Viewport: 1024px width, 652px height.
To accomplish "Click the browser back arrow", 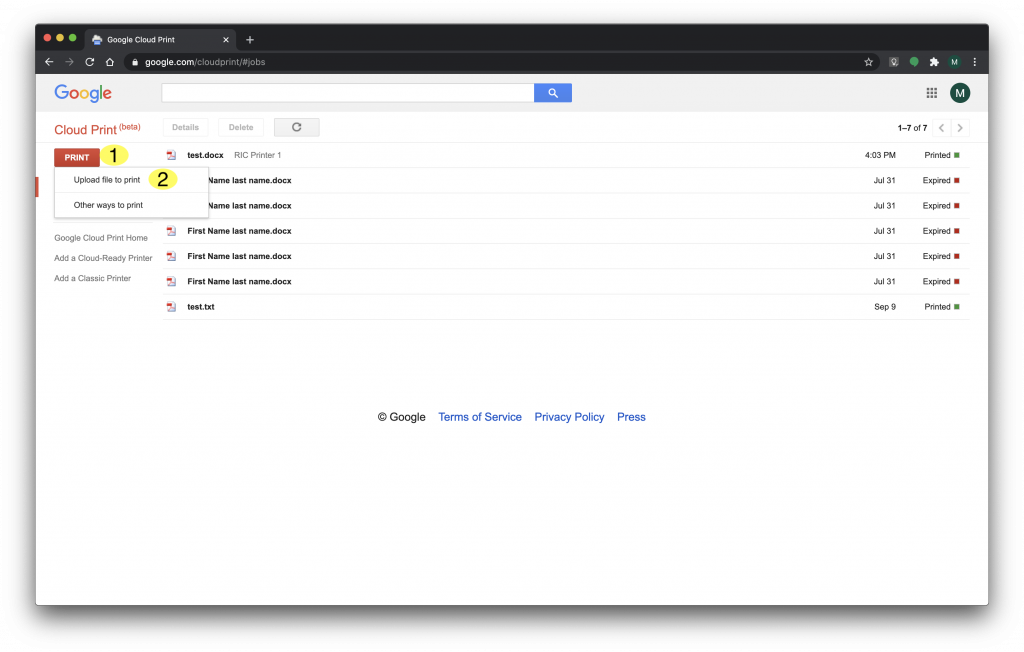I will click(x=49, y=62).
